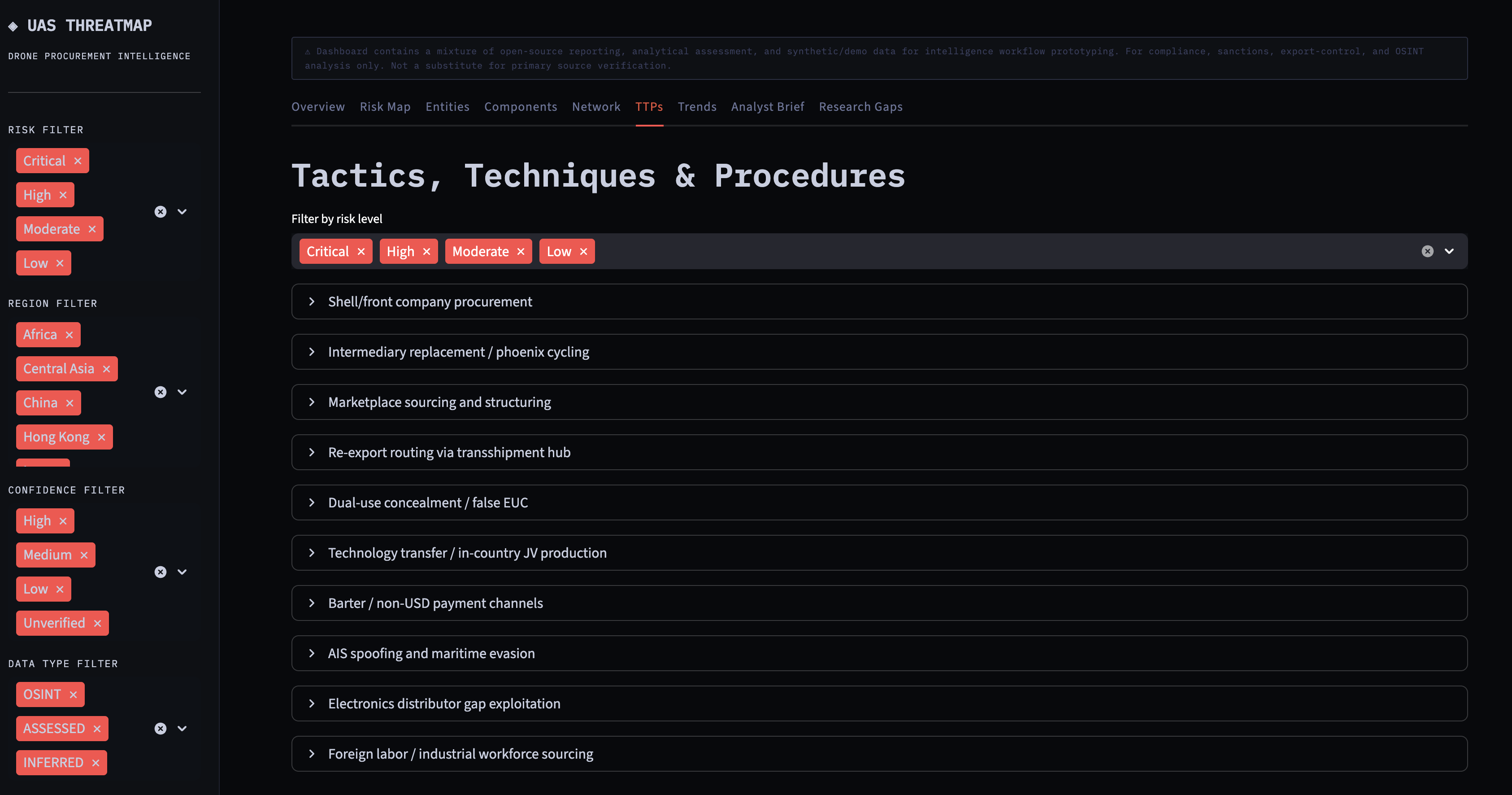Image resolution: width=1512 pixels, height=795 pixels.
Task: Open the Entities tab
Action: click(x=447, y=107)
